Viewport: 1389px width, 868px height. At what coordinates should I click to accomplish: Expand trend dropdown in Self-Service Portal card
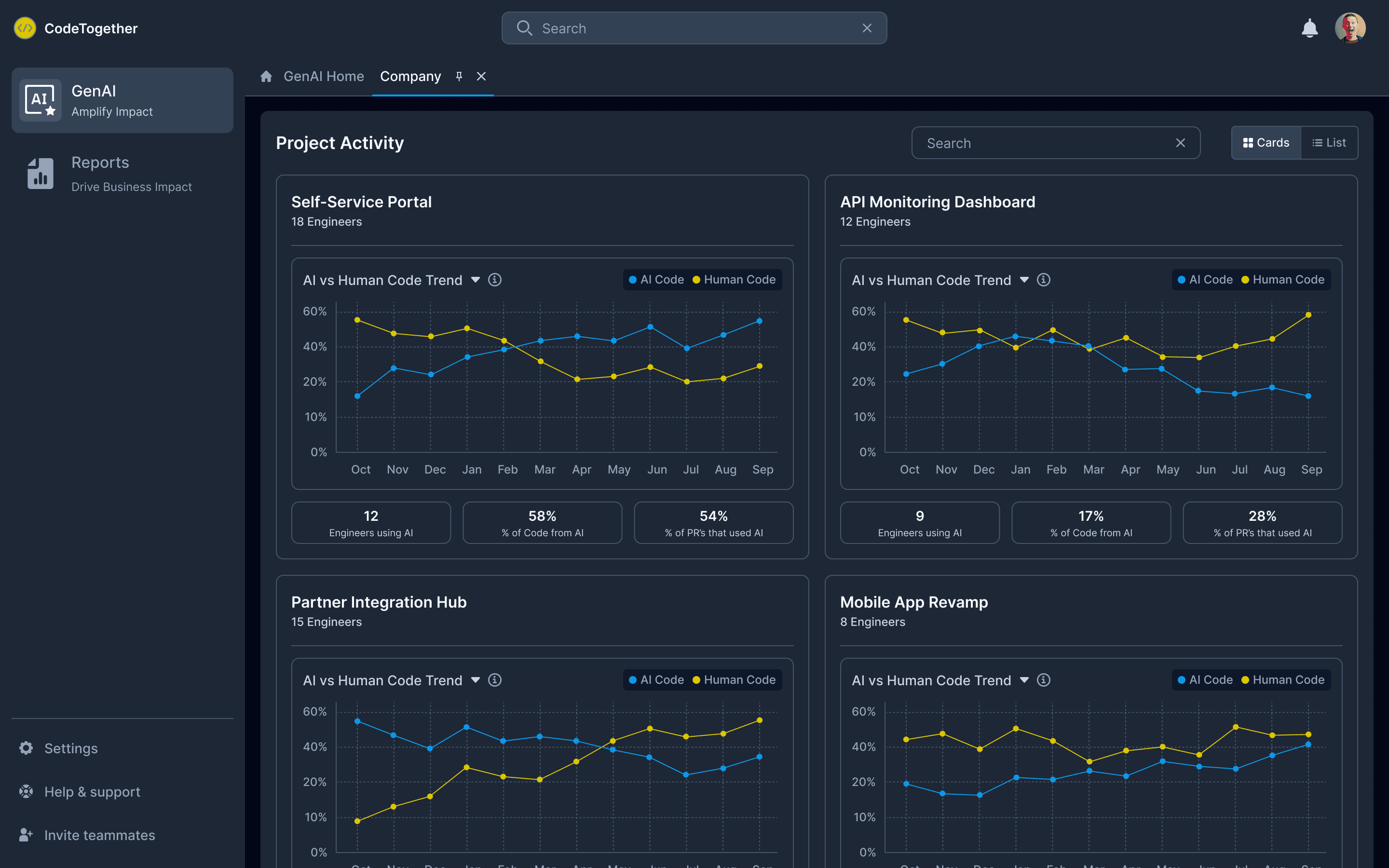pos(475,280)
